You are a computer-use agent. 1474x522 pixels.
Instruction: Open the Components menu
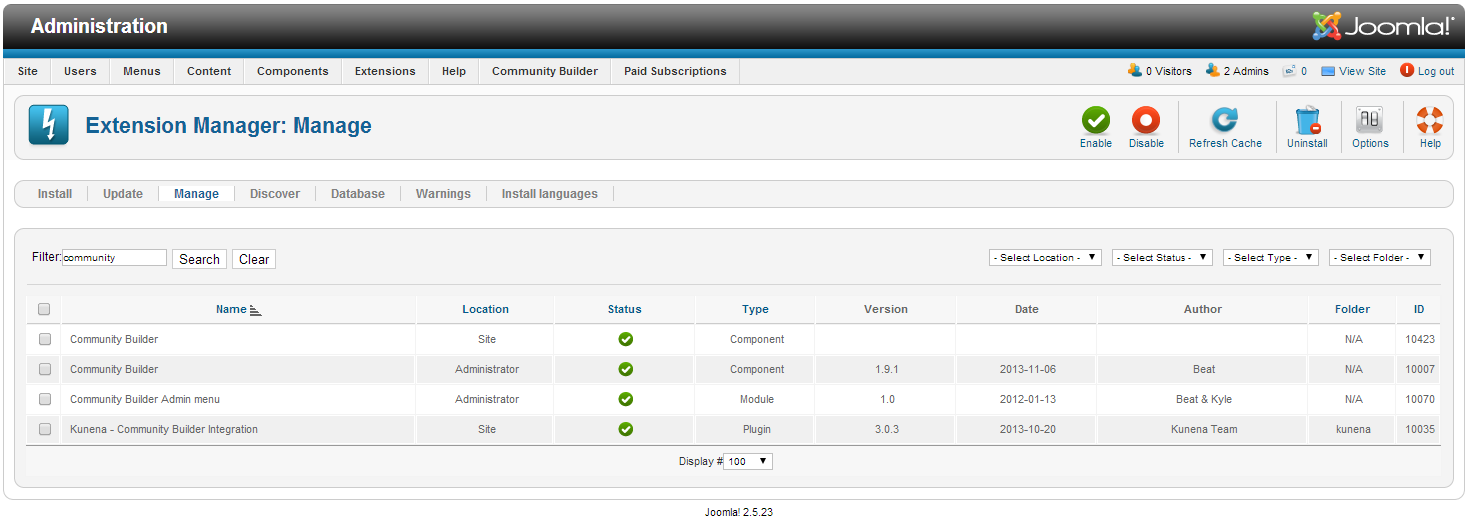pos(293,71)
